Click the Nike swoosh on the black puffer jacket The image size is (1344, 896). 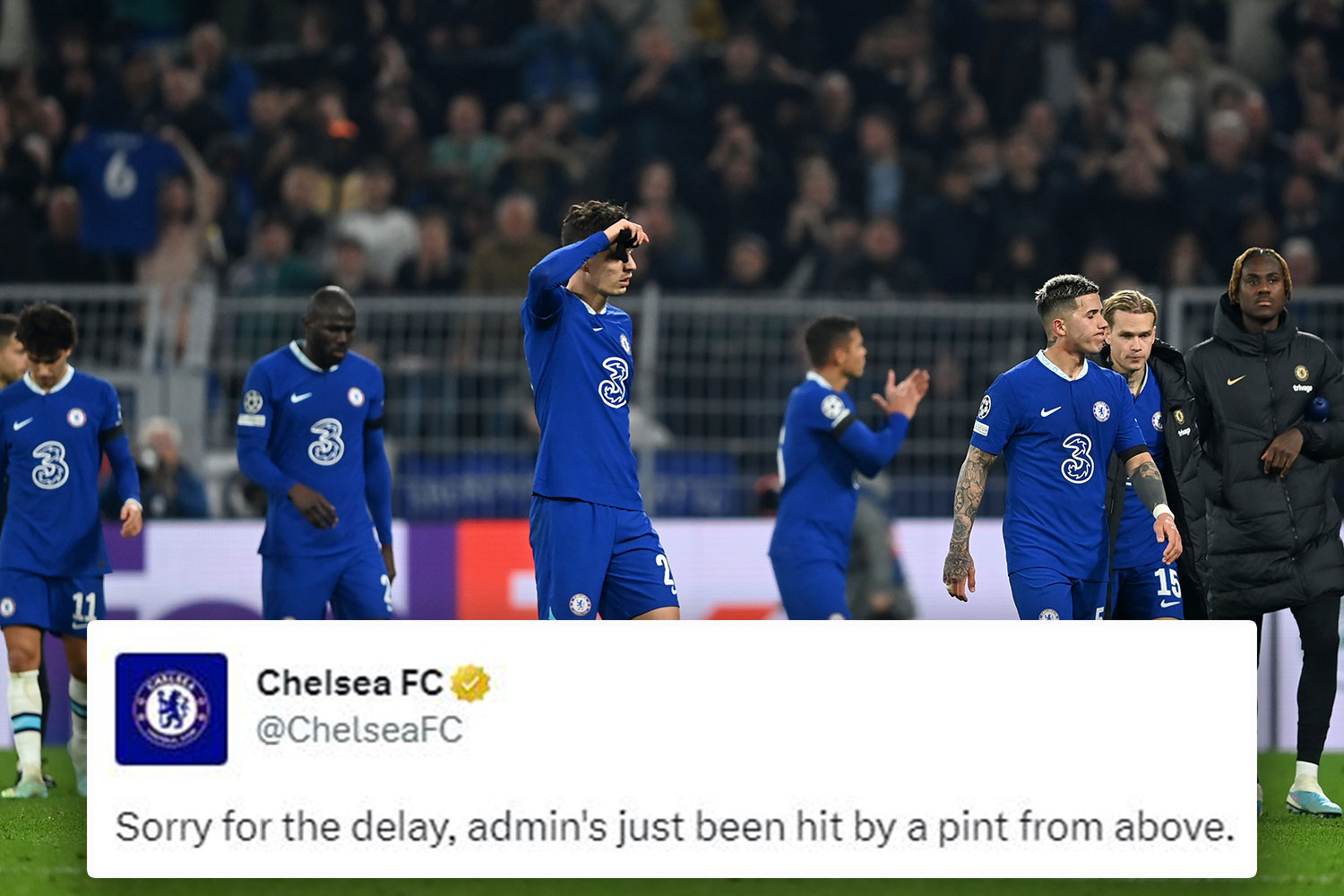point(1236,380)
